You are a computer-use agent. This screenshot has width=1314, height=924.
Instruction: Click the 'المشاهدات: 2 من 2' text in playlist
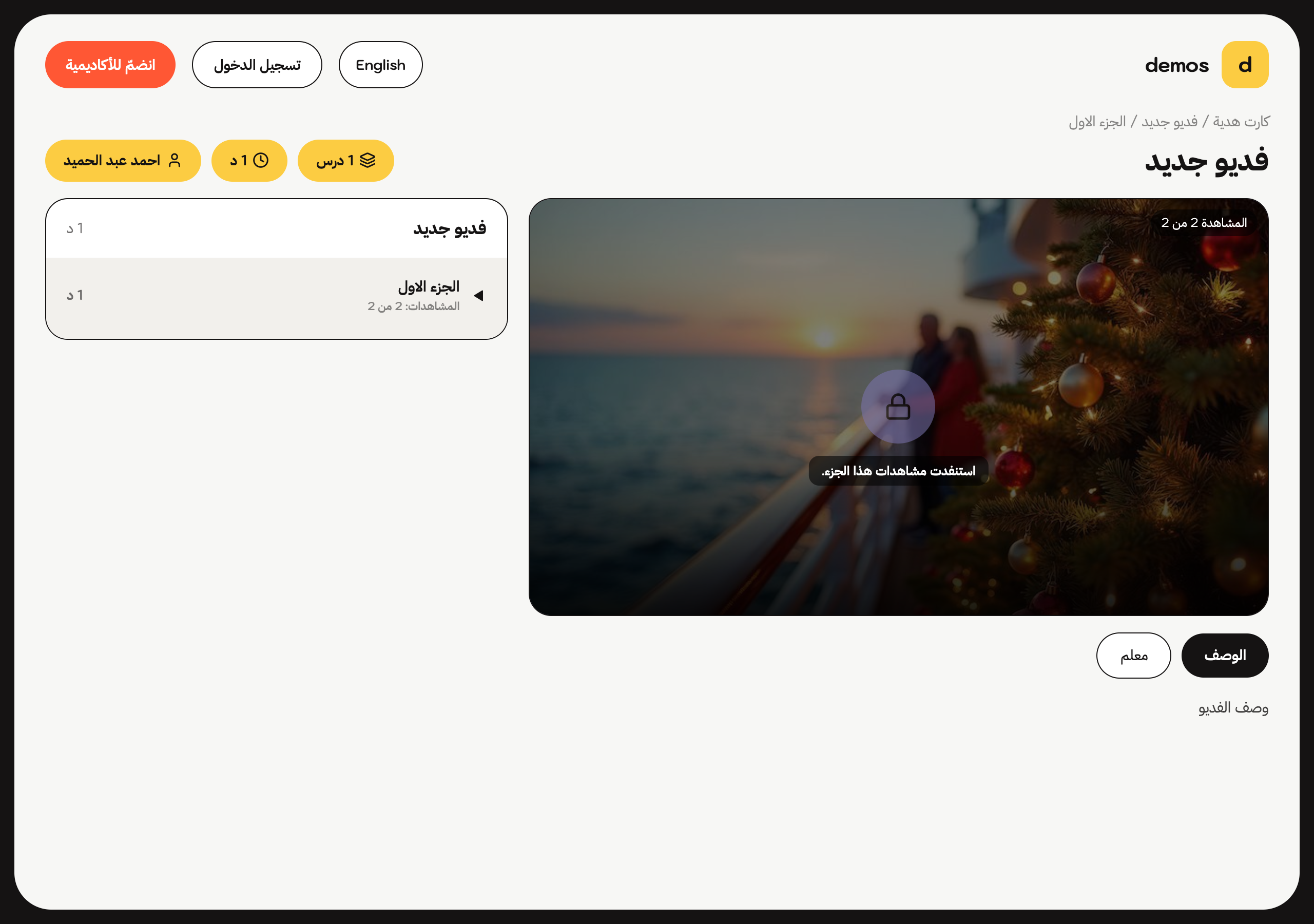(413, 306)
